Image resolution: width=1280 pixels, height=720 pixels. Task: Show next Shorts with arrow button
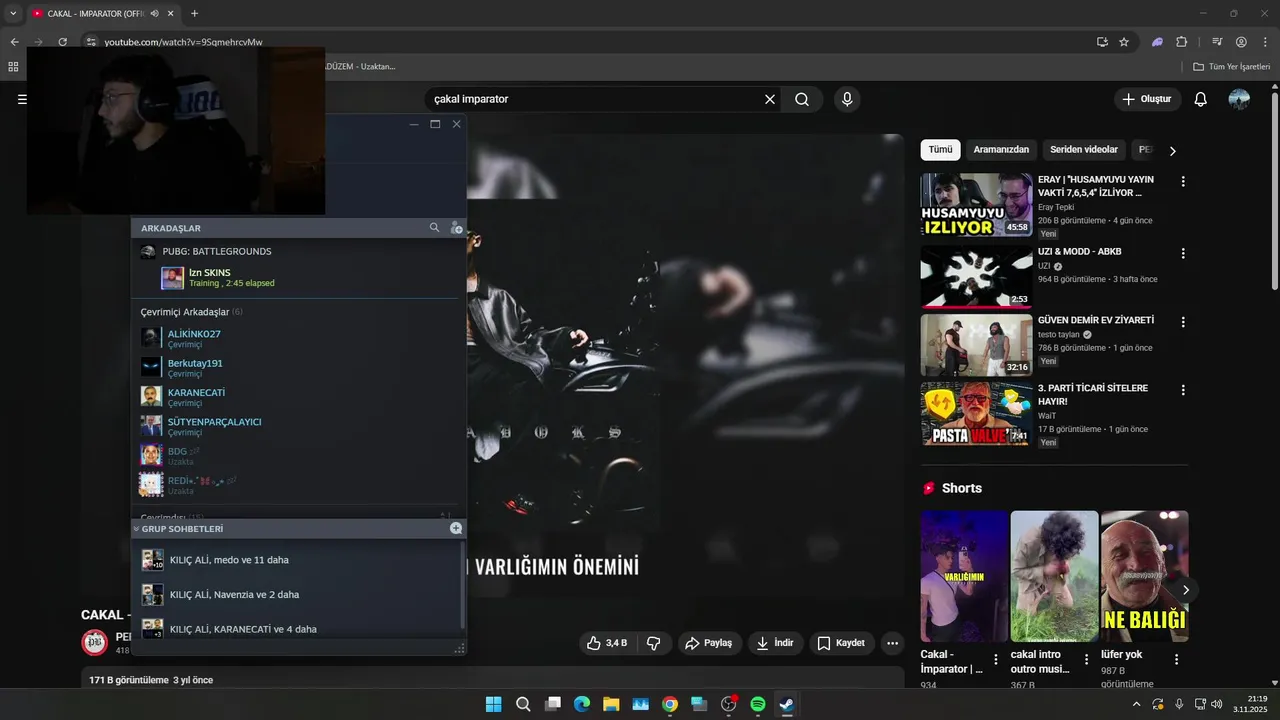coord(1185,590)
